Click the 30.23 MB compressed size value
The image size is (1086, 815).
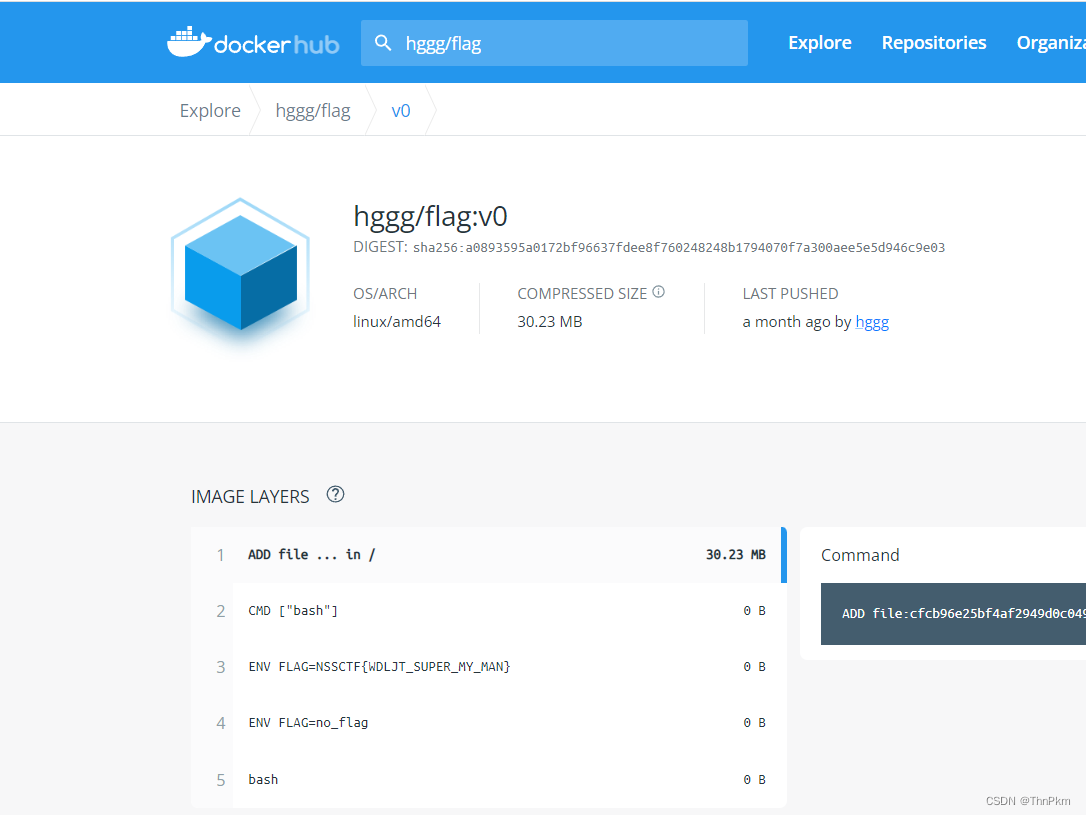point(550,322)
